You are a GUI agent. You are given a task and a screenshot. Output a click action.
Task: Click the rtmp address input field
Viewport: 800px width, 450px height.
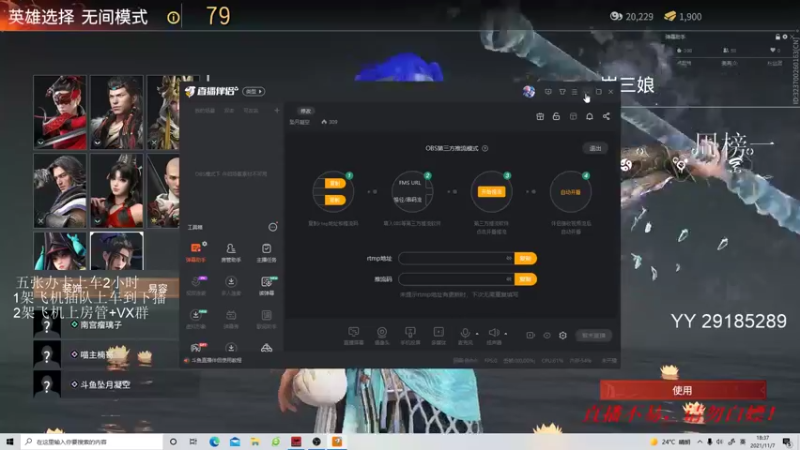[x=456, y=259]
